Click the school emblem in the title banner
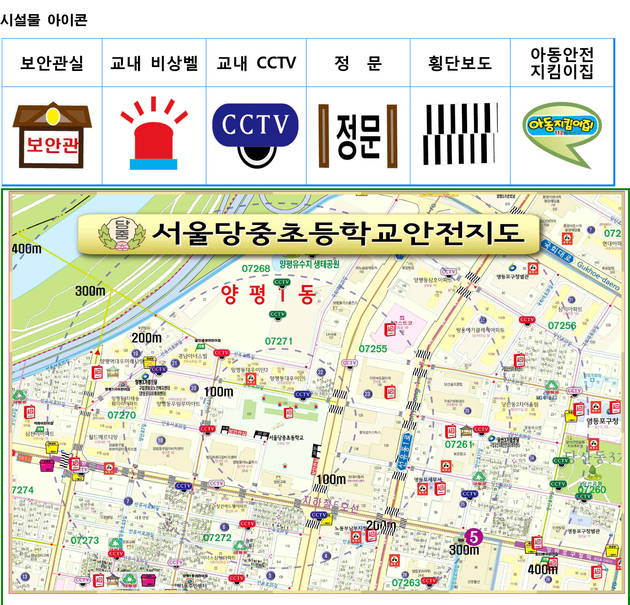 121,234
